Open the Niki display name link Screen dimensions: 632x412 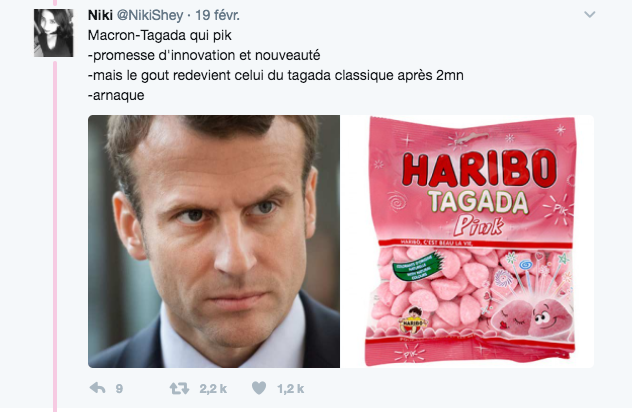tap(100, 15)
